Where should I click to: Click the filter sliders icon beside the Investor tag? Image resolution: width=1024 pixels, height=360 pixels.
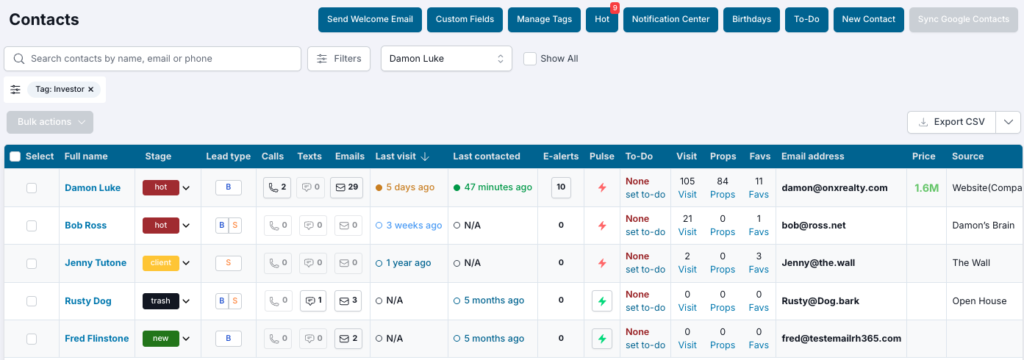click(x=15, y=90)
